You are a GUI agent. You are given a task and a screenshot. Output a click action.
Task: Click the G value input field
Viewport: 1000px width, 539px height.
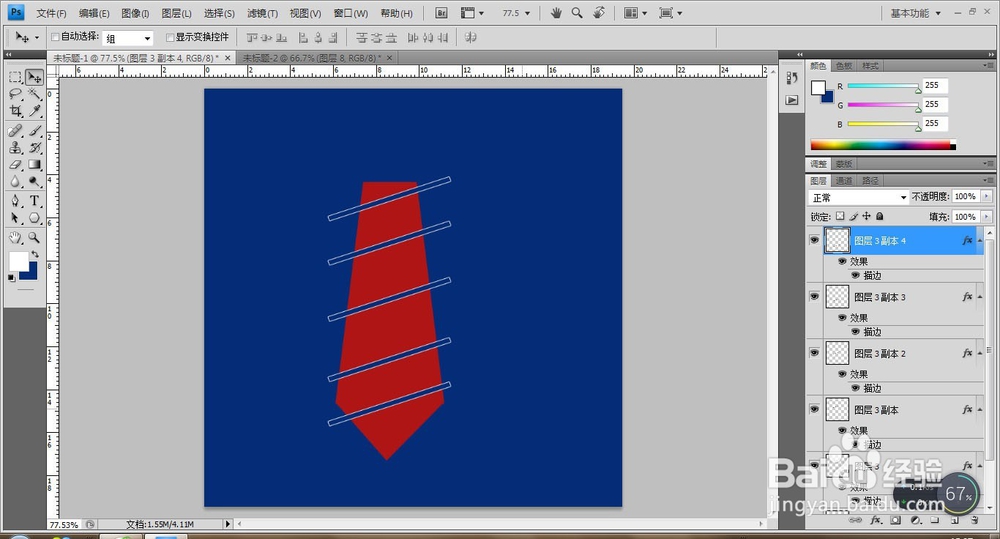(935, 104)
